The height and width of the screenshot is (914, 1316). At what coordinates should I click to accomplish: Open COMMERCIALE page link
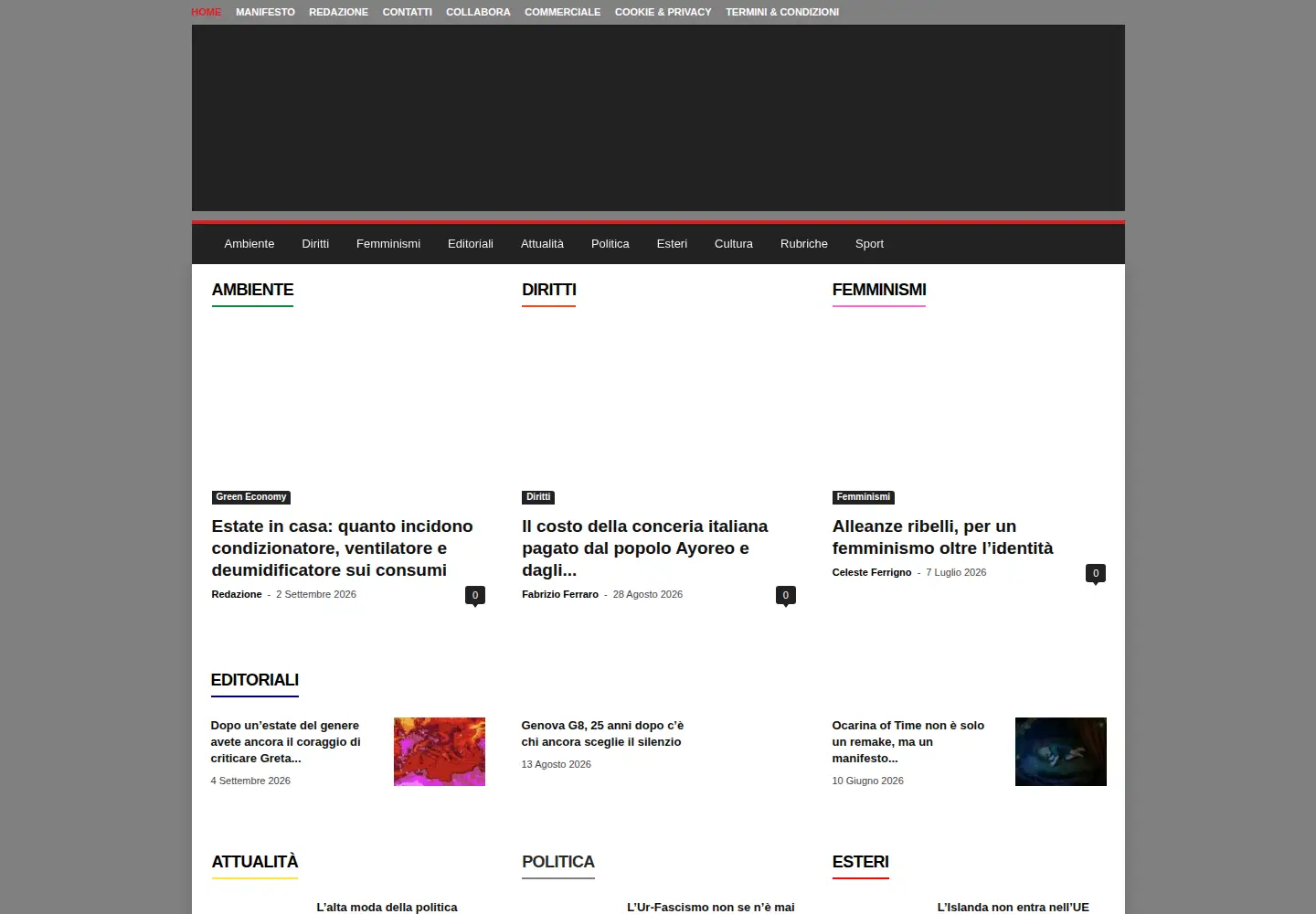pos(562,12)
